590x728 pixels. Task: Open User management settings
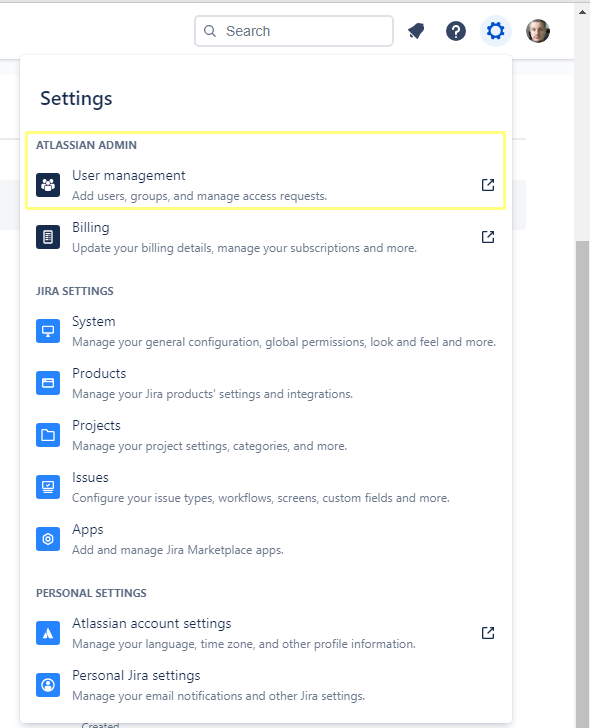[x=266, y=185]
